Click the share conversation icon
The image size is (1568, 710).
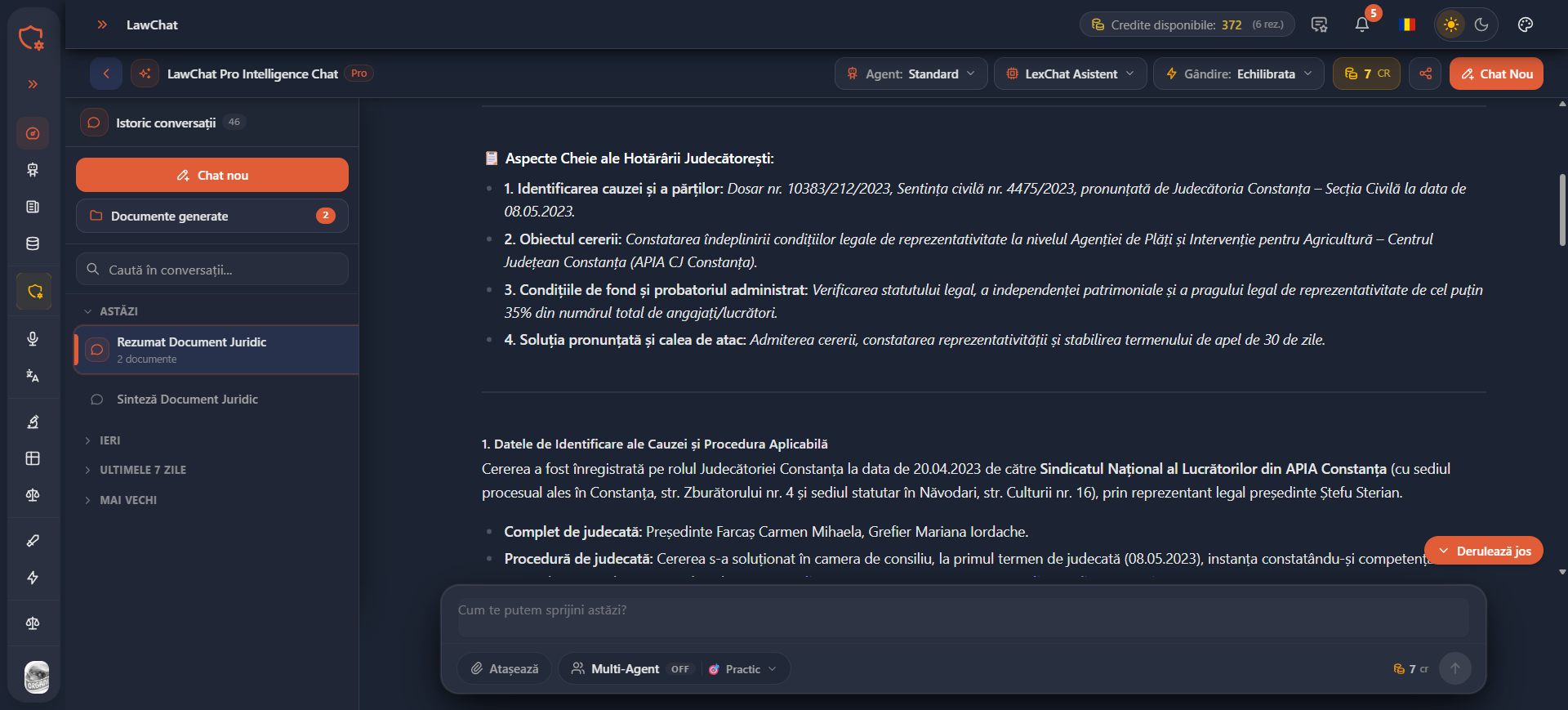[1425, 74]
